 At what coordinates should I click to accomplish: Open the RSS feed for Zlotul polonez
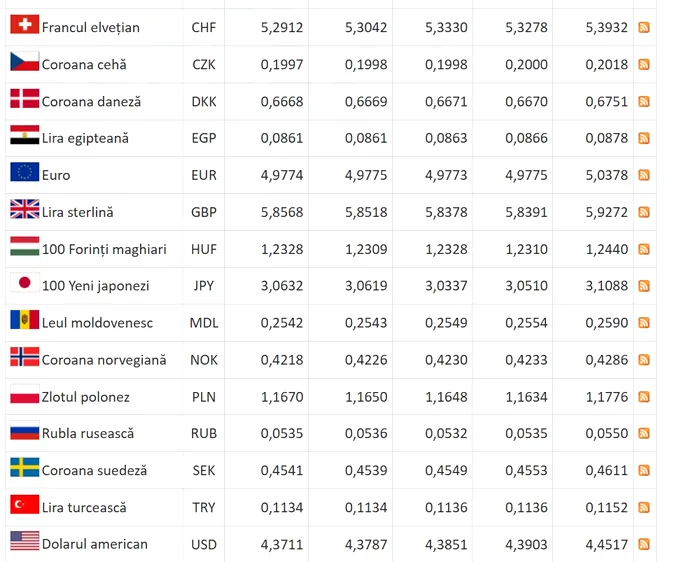coord(644,397)
